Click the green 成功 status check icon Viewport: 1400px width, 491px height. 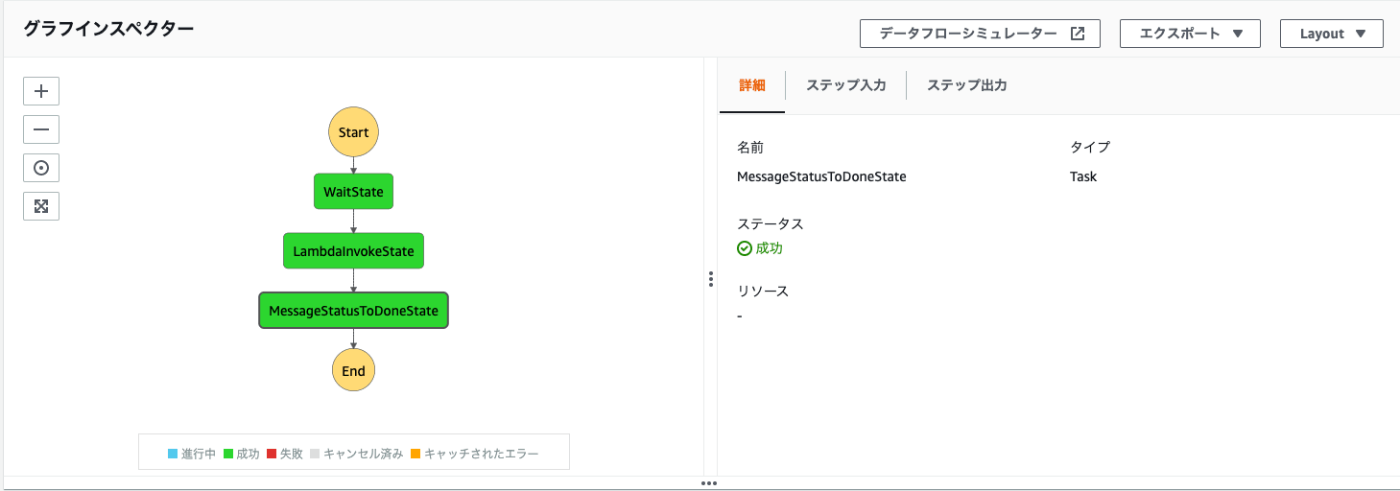point(744,249)
